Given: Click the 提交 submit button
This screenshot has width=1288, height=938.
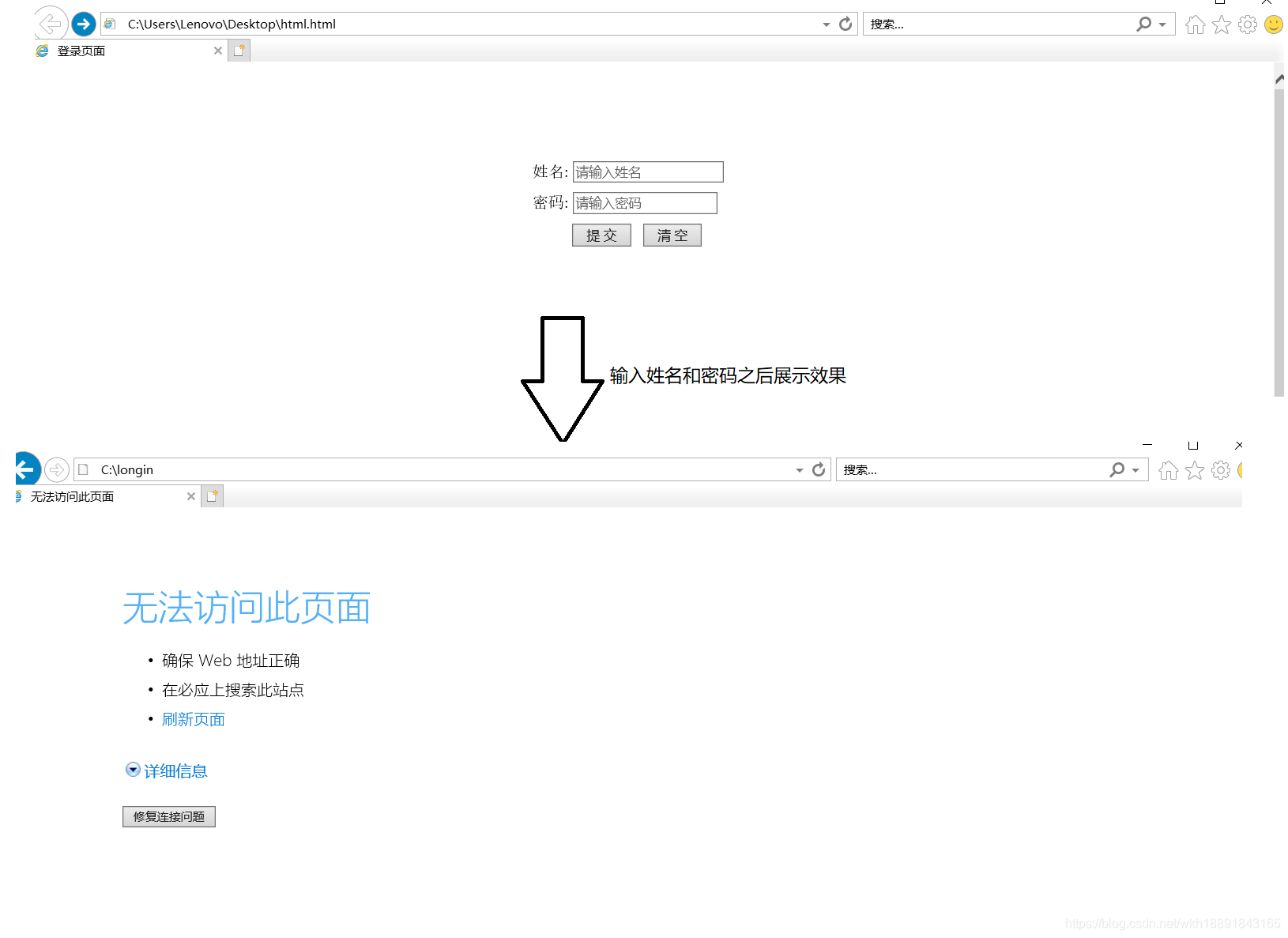Looking at the screenshot, I should (x=601, y=235).
